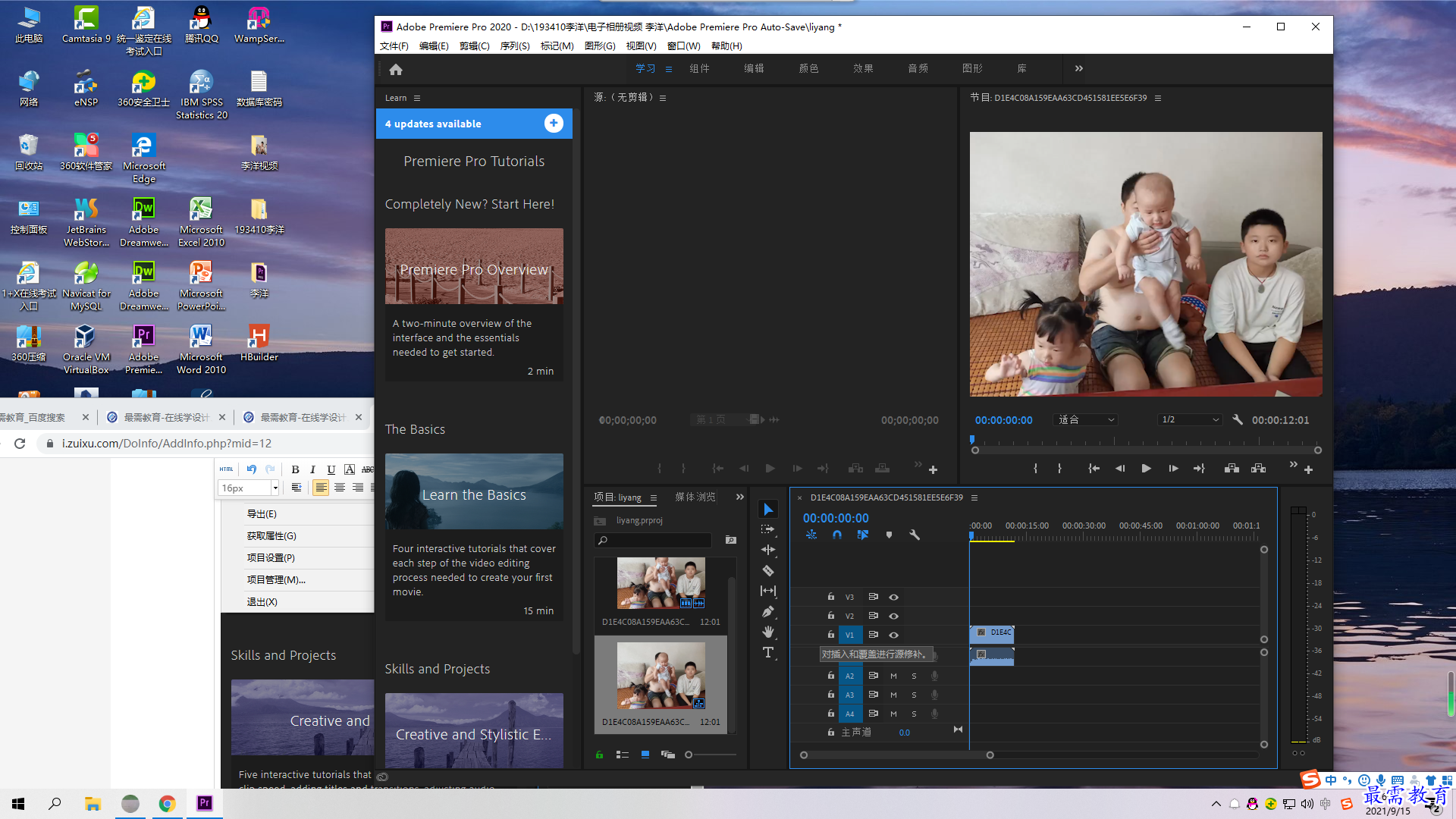Go to In point in Program monitor
Viewport: 1456px width, 819px height.
pyautogui.click(x=1094, y=469)
